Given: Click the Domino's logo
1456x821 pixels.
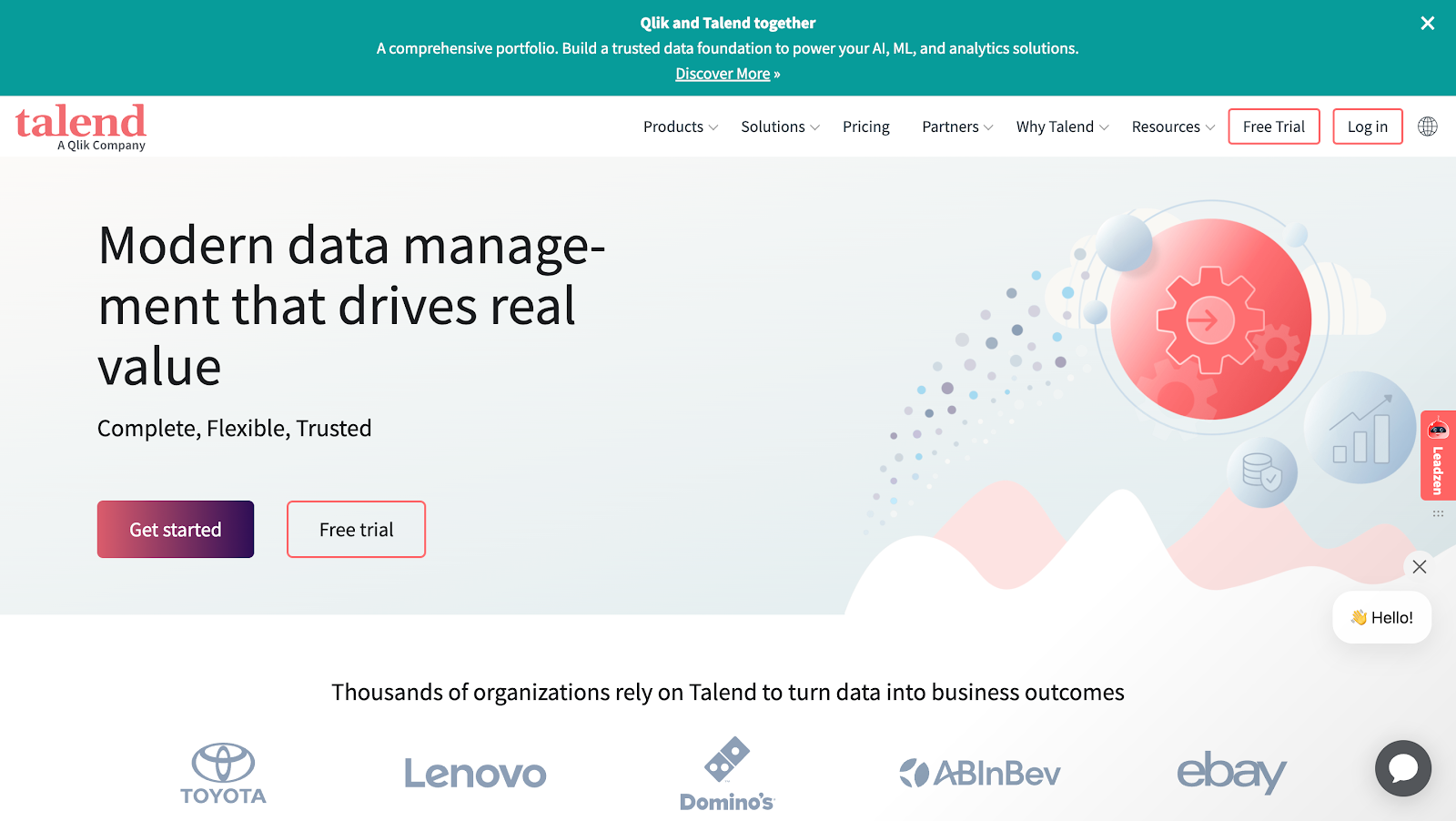Looking at the screenshot, I should 726,774.
